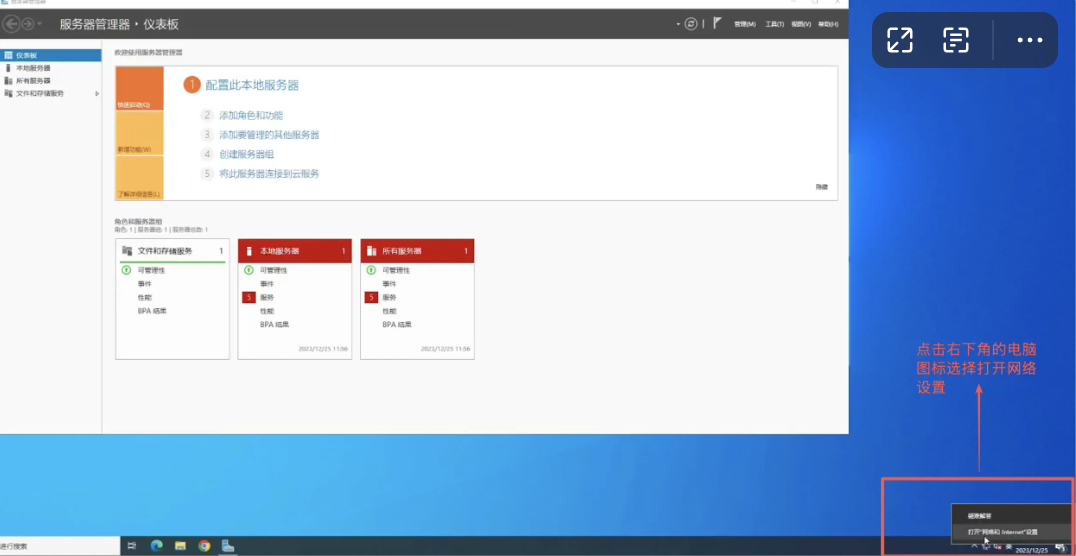Click 添加角色和功能 link
The height and width of the screenshot is (556, 1076).
pos(251,116)
